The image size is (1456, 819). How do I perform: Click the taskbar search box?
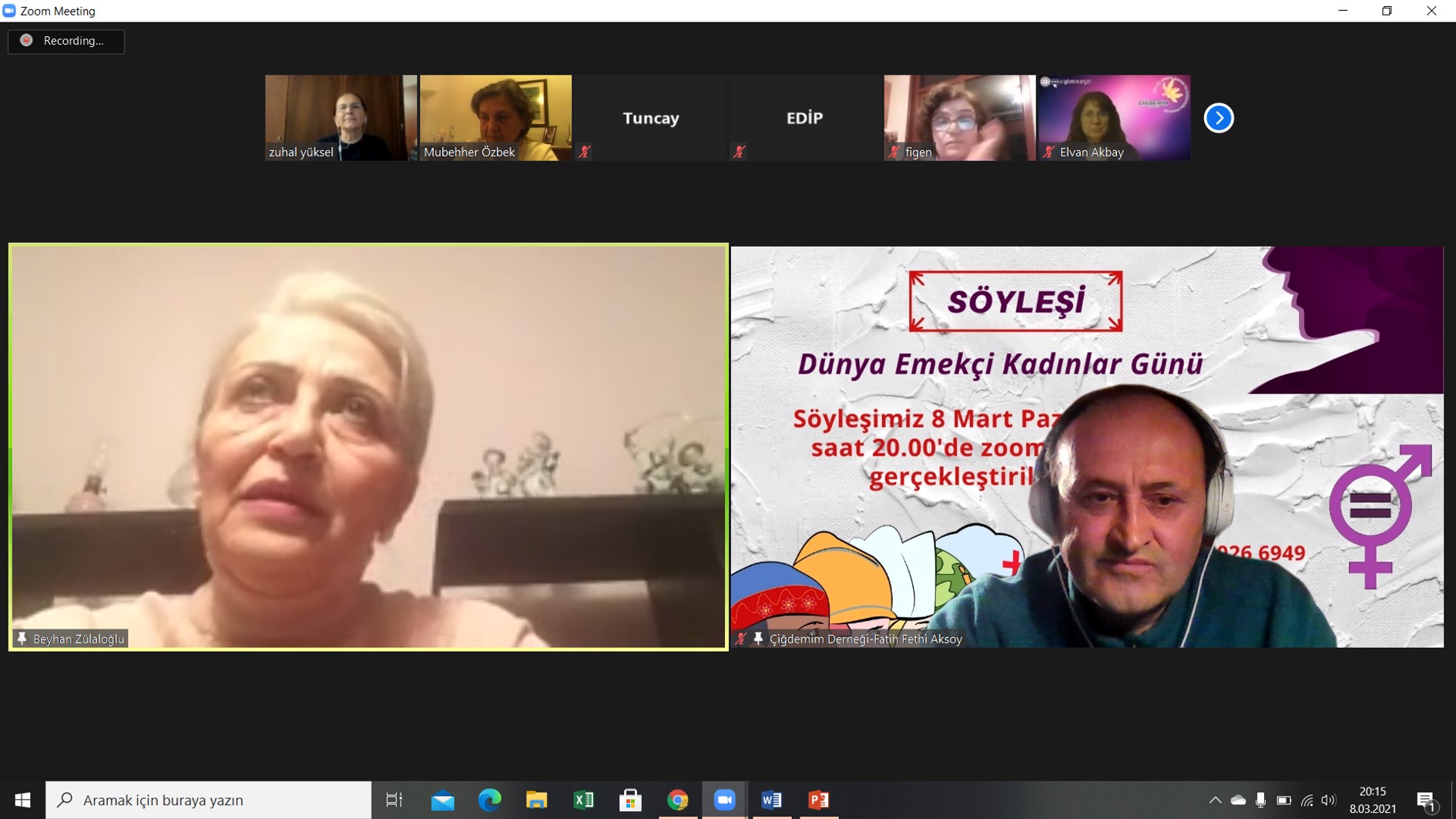point(208,800)
